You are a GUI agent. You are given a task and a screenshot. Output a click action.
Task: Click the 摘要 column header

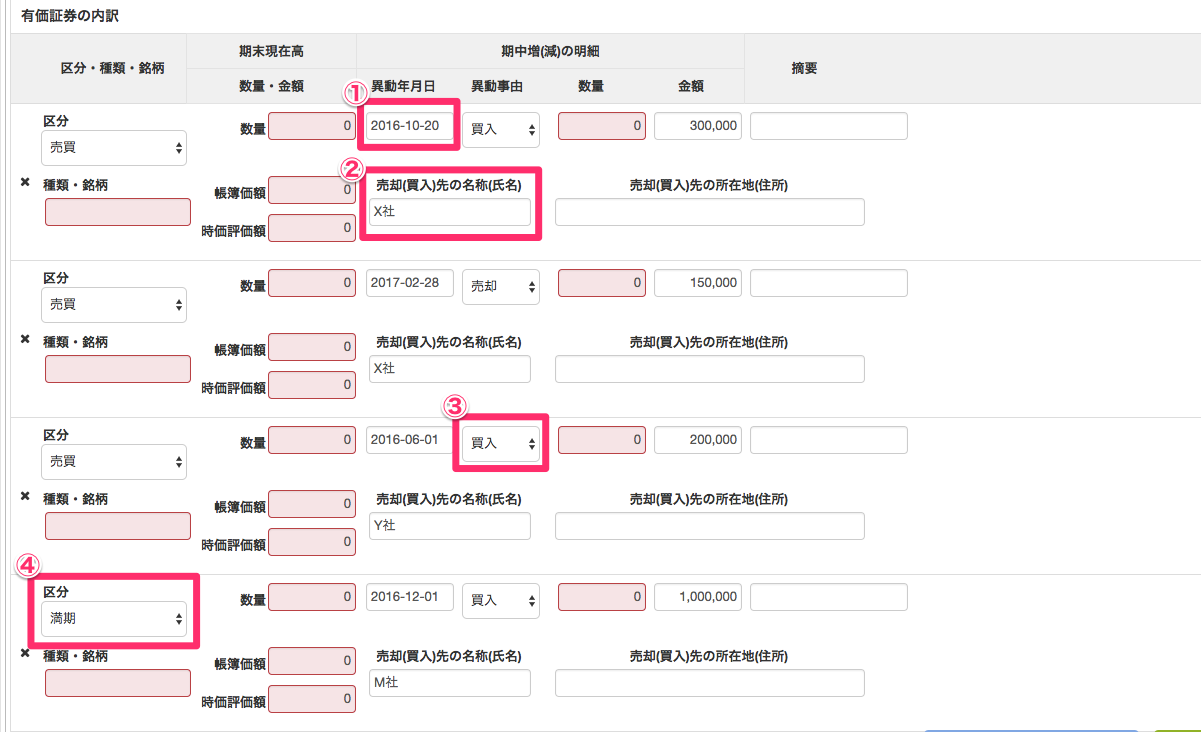point(805,68)
